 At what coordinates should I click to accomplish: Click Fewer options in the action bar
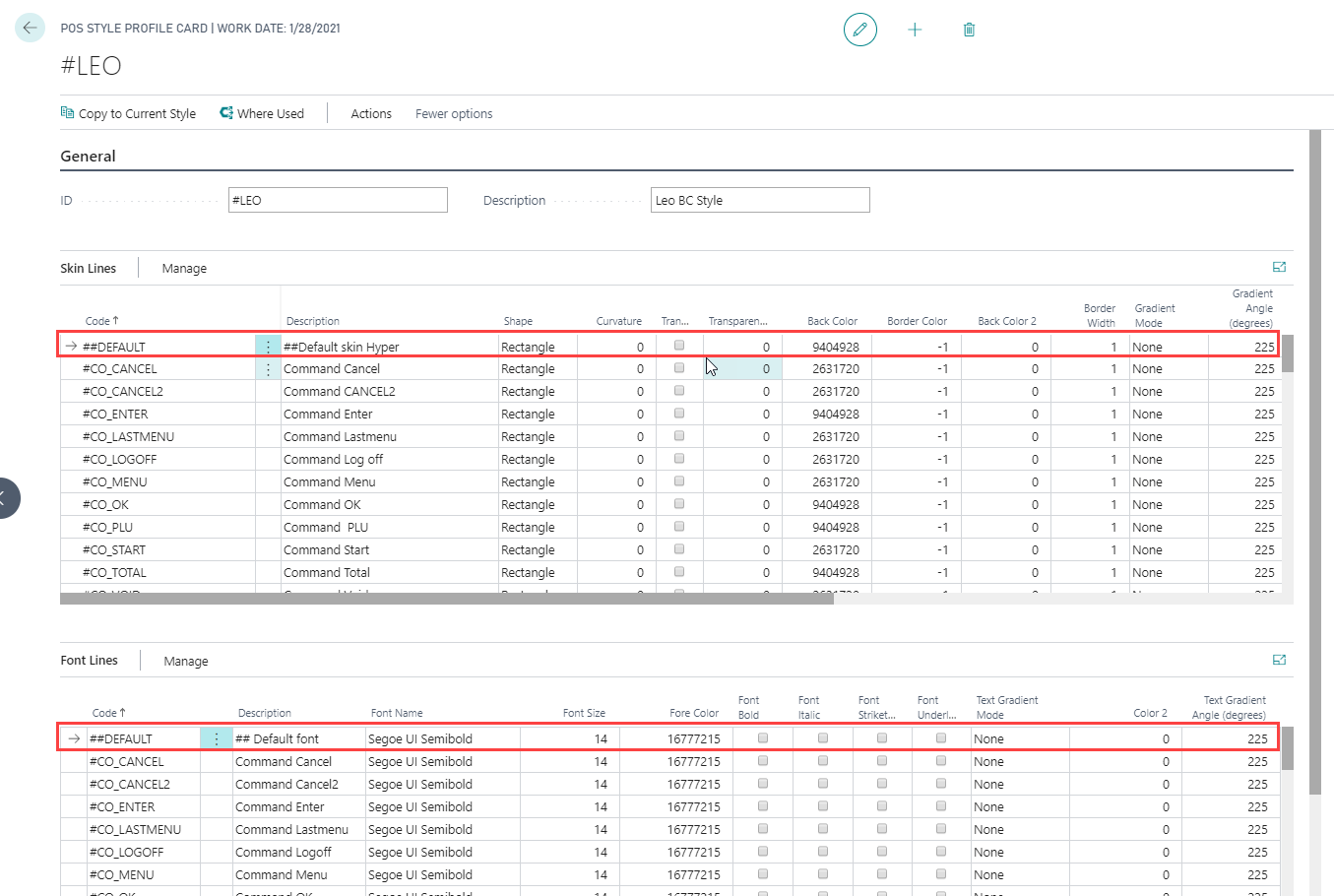(454, 113)
